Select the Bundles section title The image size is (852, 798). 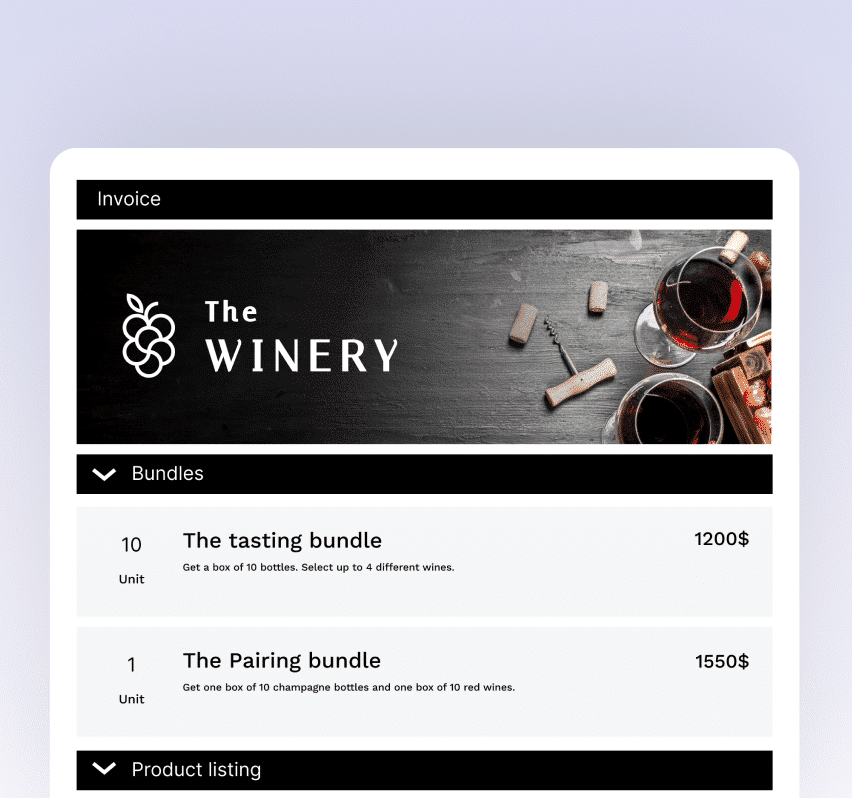click(x=167, y=474)
